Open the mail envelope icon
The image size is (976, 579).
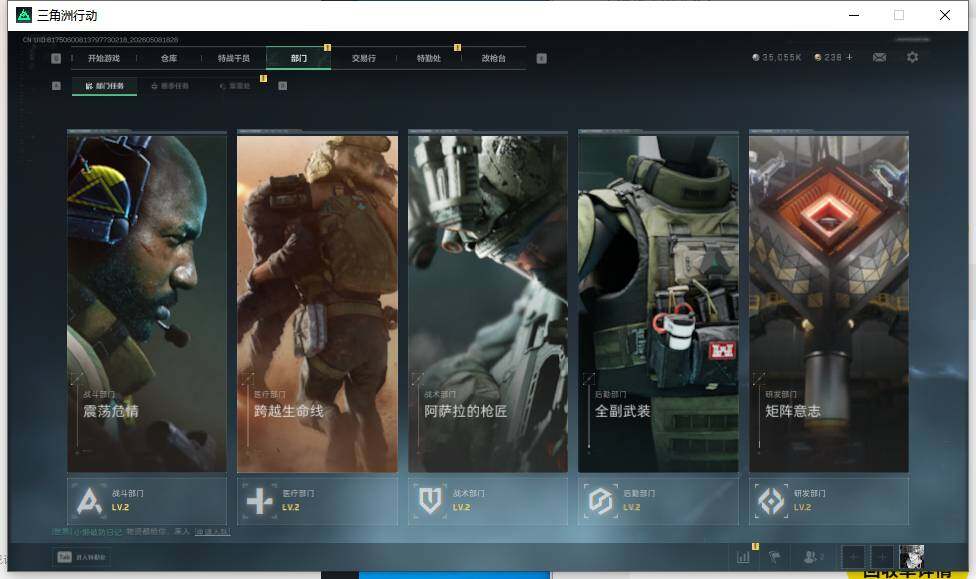pyautogui.click(x=880, y=57)
